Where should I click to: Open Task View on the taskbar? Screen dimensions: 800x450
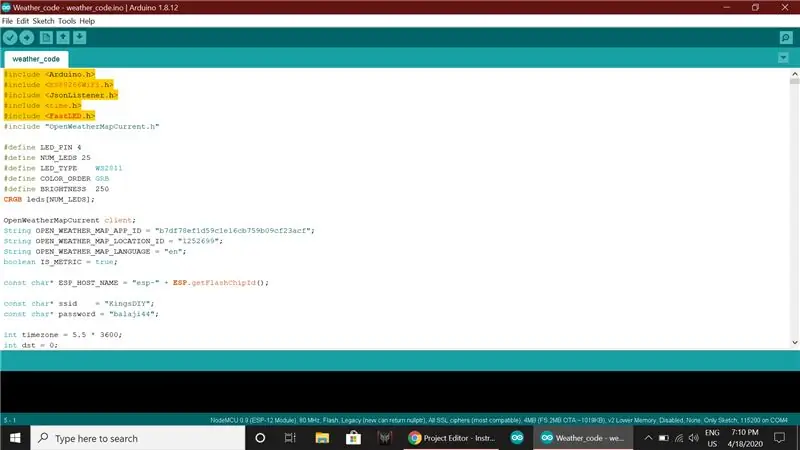[x=290, y=438]
